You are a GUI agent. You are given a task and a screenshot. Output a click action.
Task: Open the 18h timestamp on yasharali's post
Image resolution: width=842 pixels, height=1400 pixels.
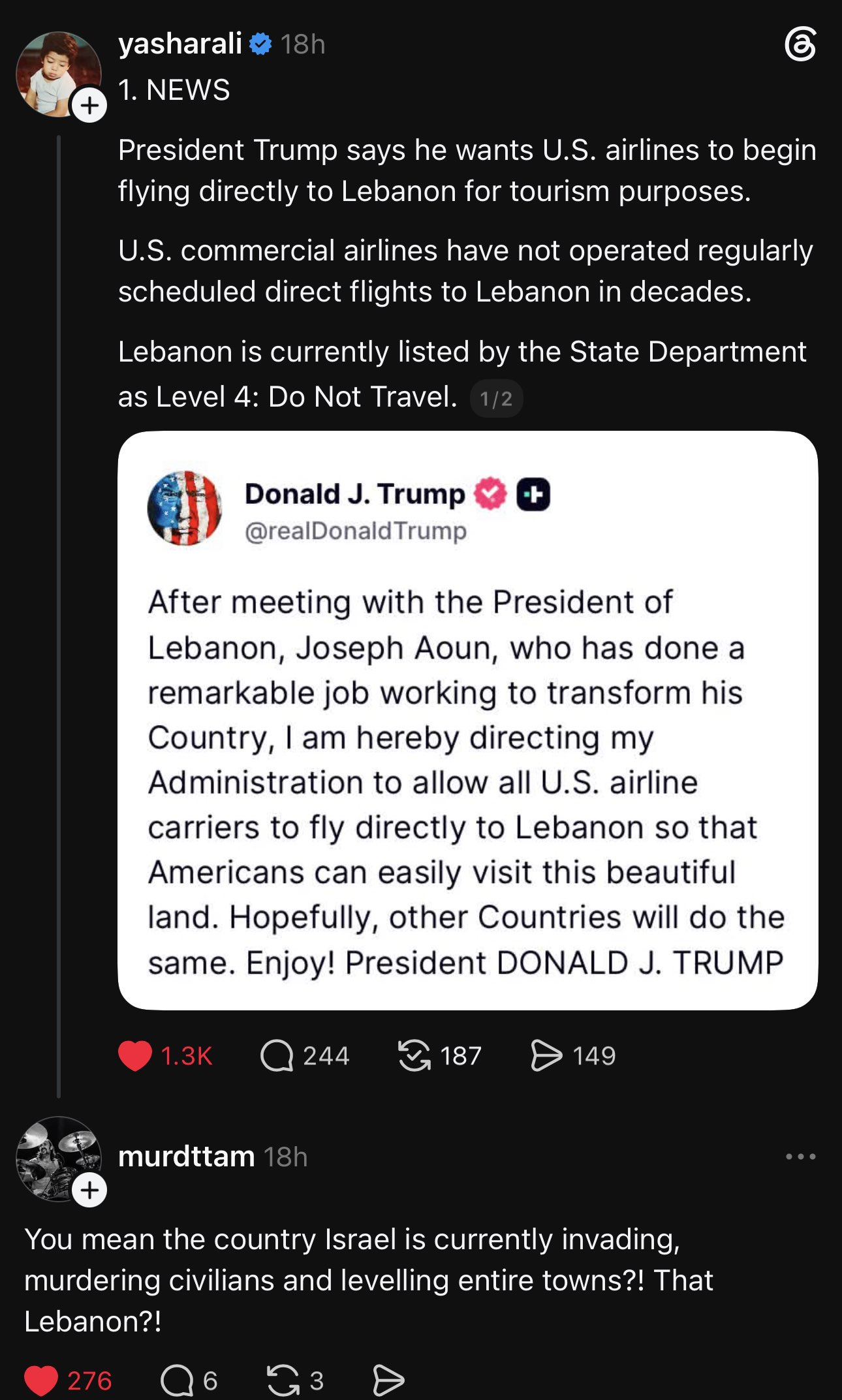(x=303, y=44)
